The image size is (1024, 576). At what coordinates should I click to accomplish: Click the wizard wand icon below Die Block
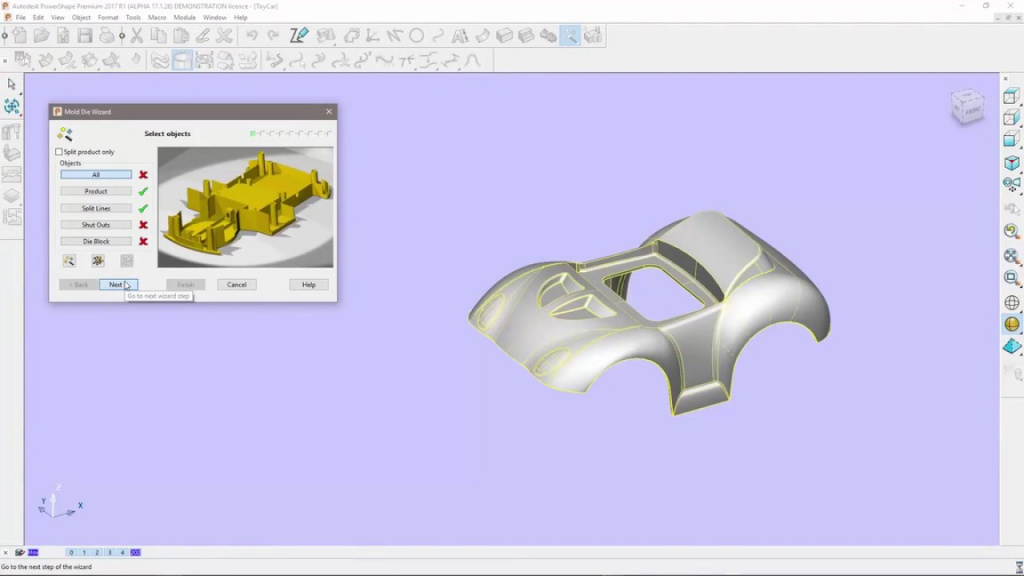coord(69,261)
